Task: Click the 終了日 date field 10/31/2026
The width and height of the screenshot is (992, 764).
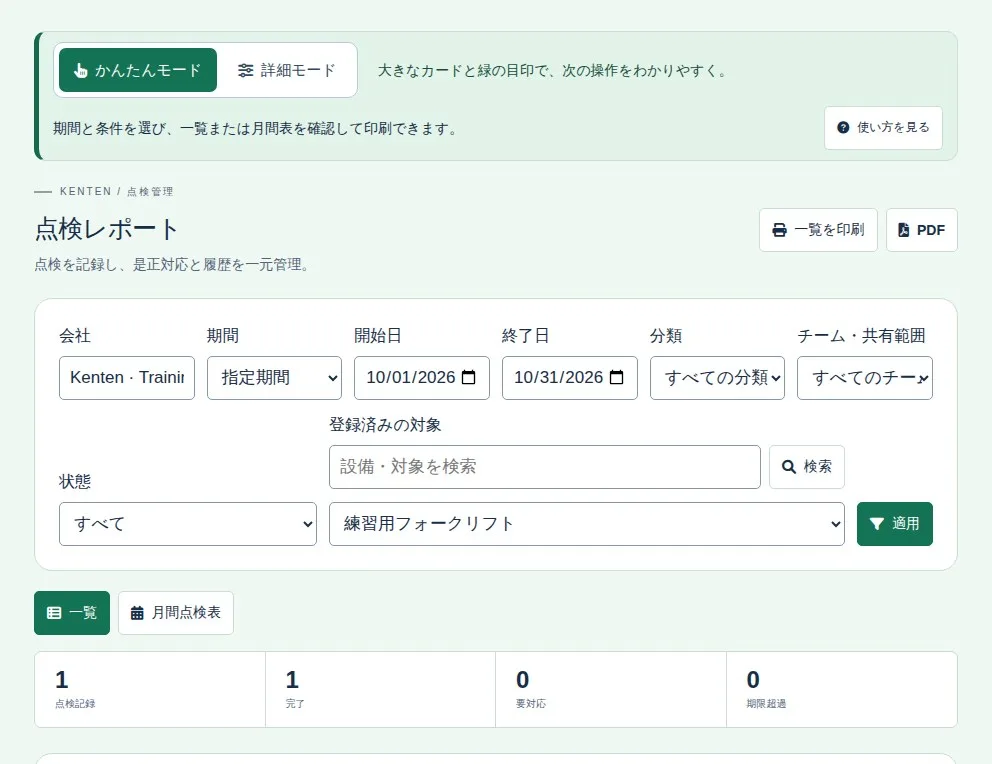Action: (x=570, y=378)
